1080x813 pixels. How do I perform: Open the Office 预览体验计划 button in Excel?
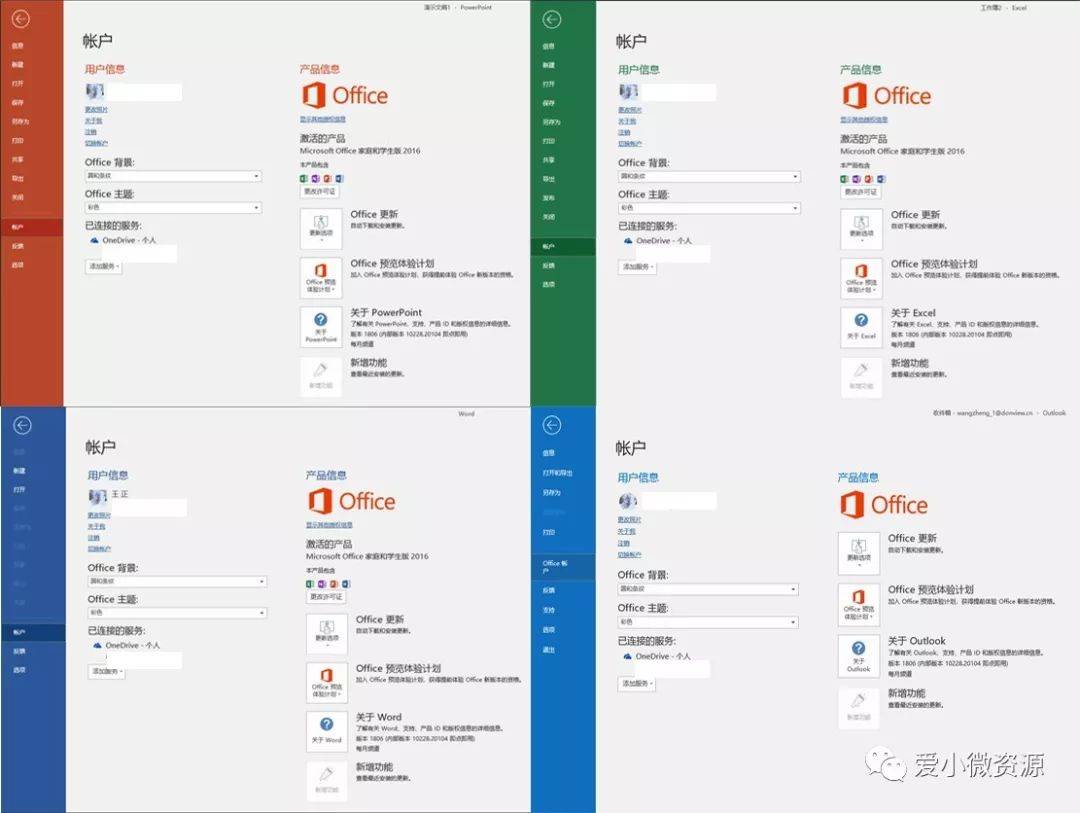pos(861,278)
